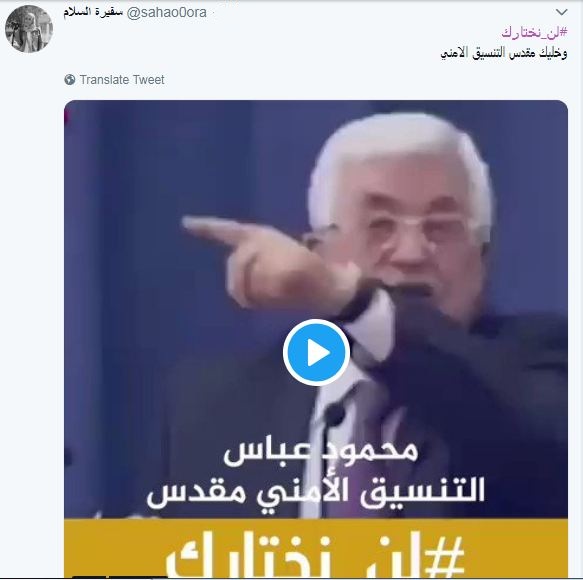Click the yellow #لن نختارك banner
The height and width of the screenshot is (580, 583).
point(316,548)
